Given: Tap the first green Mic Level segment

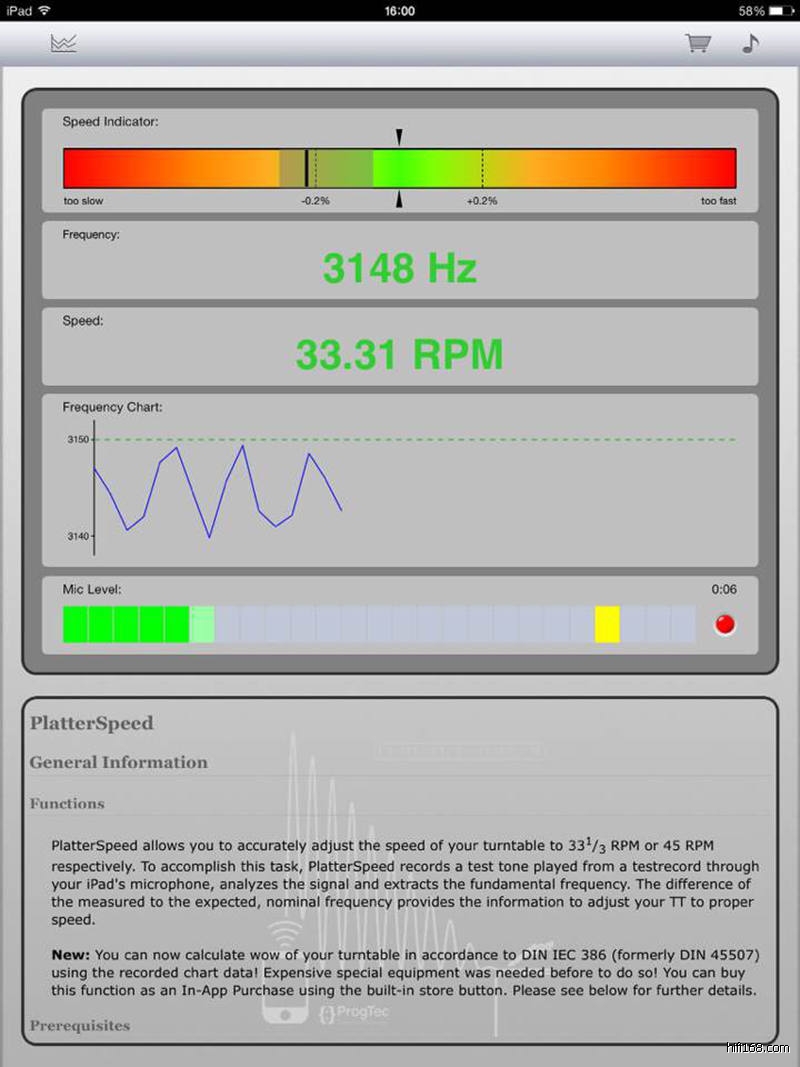Looking at the screenshot, I should click(x=75, y=624).
